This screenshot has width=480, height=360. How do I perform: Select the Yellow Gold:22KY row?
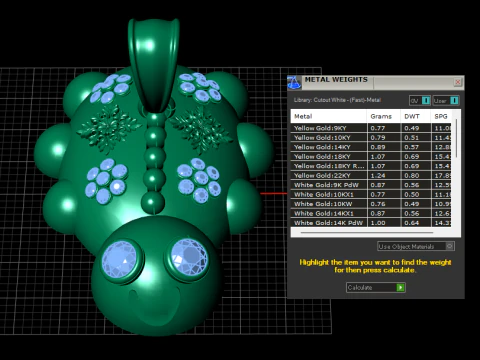click(x=371, y=175)
